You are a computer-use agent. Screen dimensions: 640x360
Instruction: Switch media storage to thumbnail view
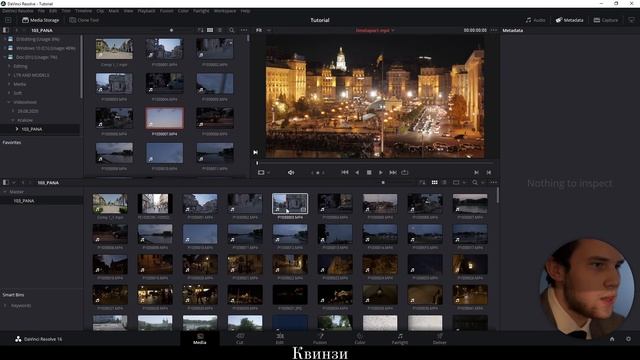click(x=210, y=30)
